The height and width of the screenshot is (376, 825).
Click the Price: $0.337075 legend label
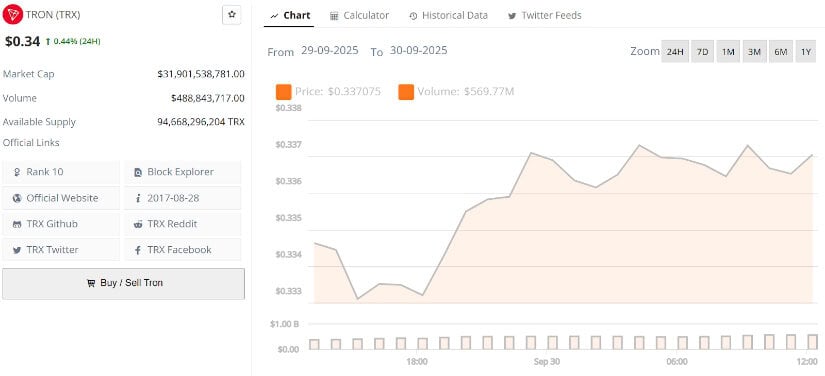(x=338, y=92)
